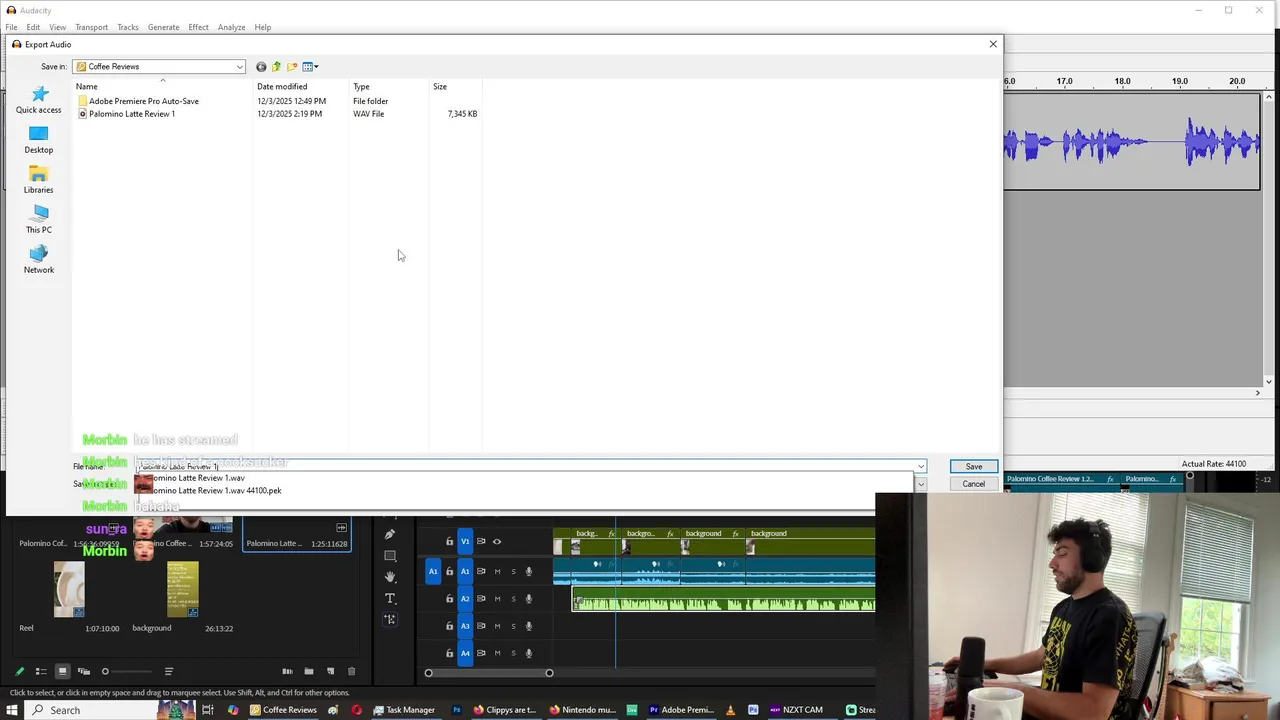Select the Hand tool in Premiere
Screen dimensions: 1280x720
(390, 577)
